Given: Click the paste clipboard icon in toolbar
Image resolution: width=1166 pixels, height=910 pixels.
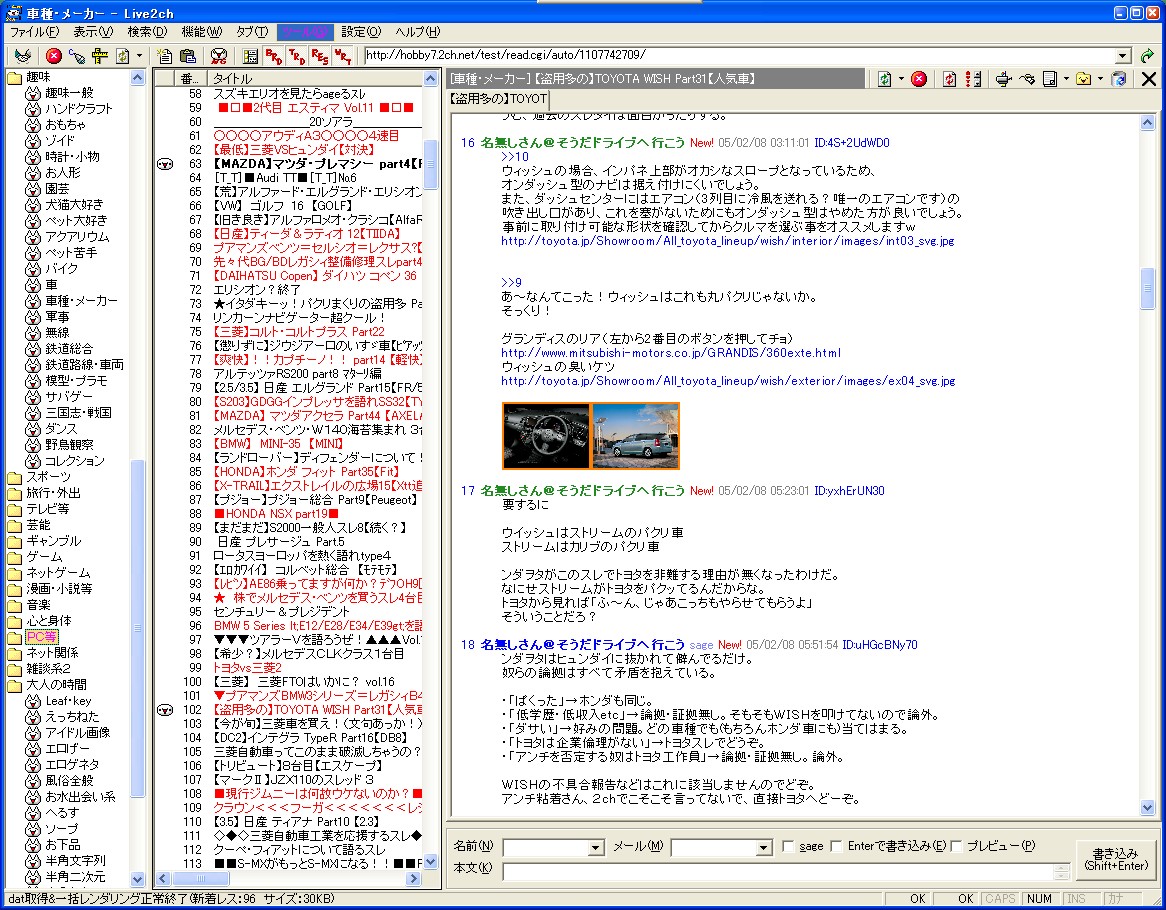Looking at the screenshot, I should pos(187,56).
